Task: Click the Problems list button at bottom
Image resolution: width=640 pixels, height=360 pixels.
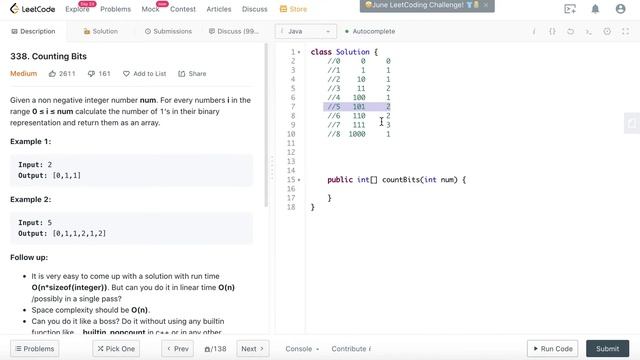Action: [x=35, y=349]
